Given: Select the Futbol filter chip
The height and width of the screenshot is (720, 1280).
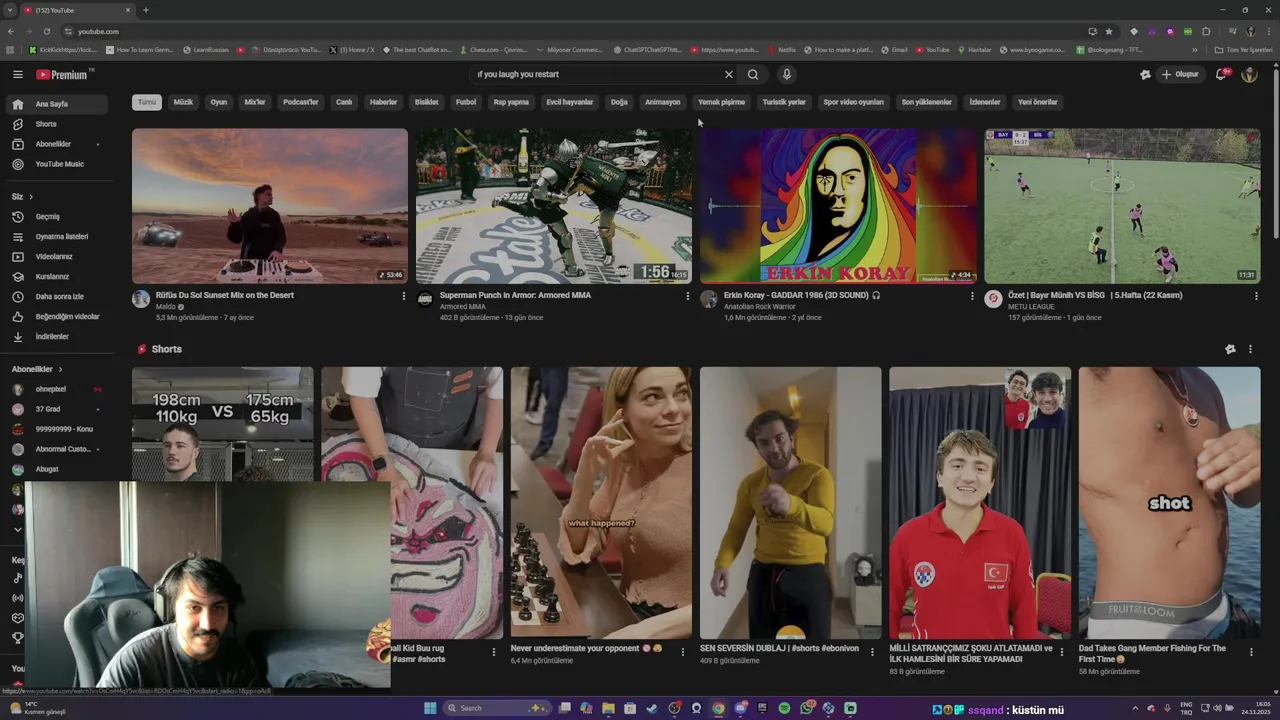Looking at the screenshot, I should (466, 102).
